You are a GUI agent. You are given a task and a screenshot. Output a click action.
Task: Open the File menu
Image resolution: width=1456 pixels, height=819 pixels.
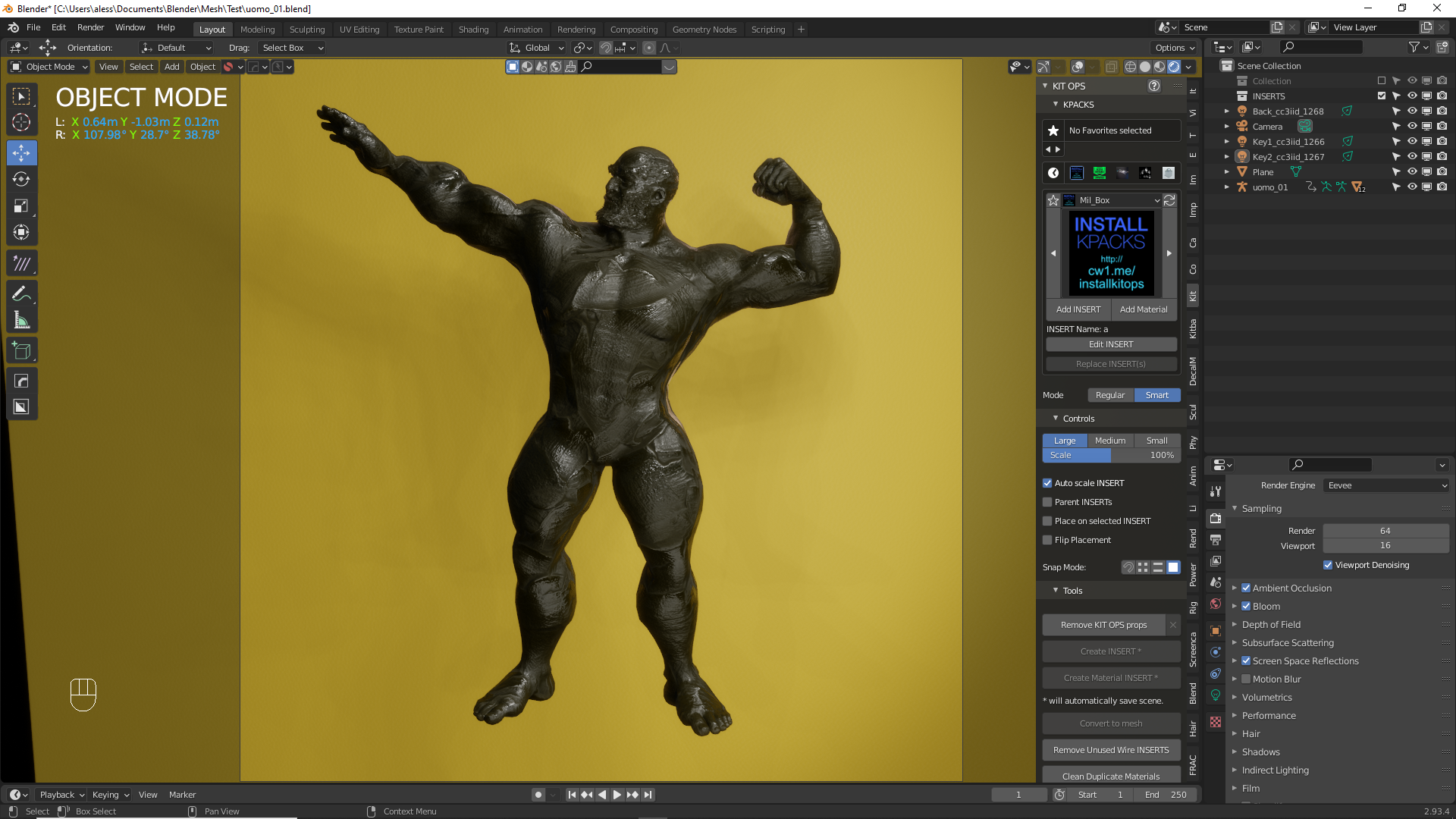[x=33, y=27]
